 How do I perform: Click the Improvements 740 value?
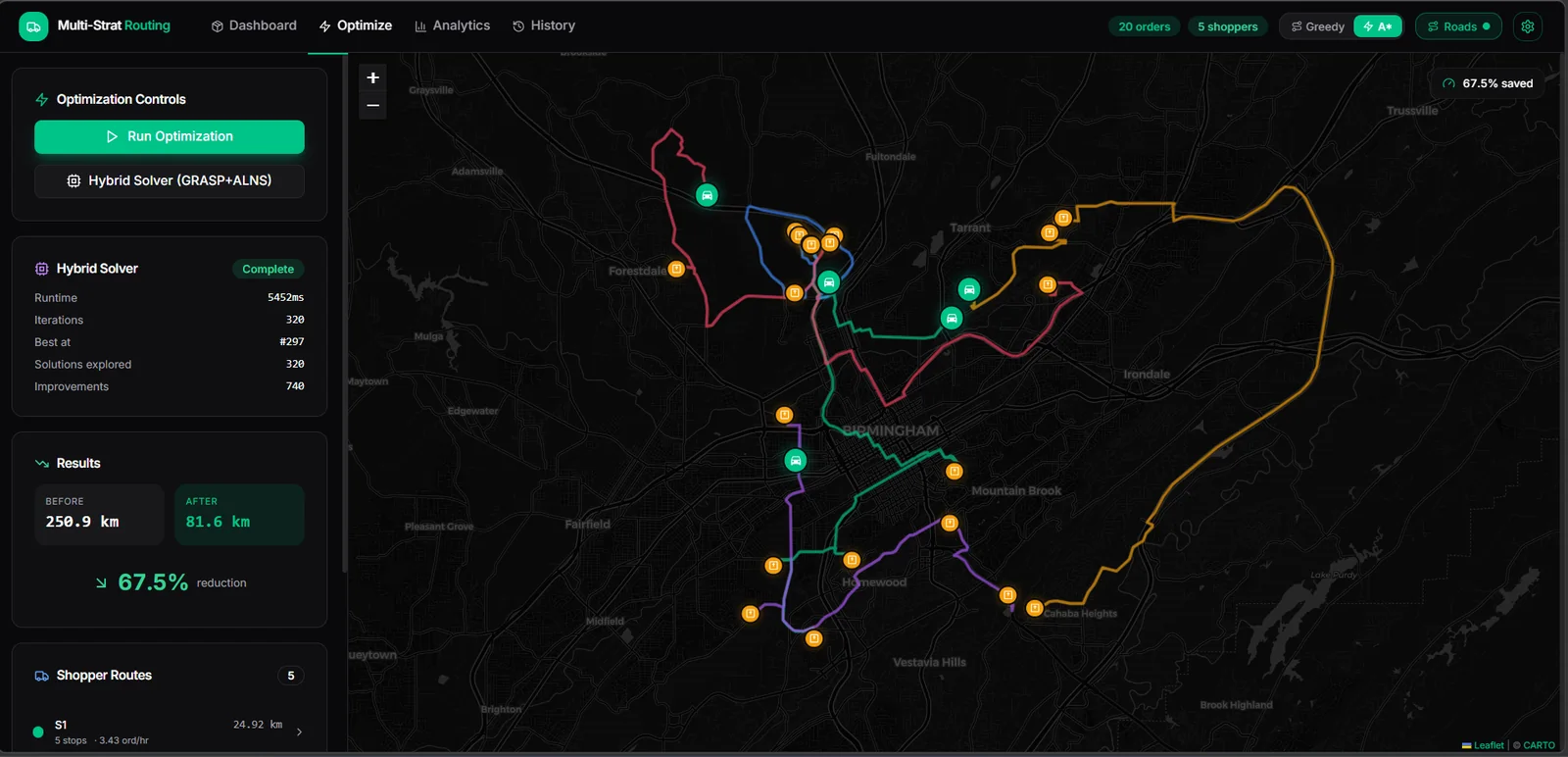tap(295, 386)
